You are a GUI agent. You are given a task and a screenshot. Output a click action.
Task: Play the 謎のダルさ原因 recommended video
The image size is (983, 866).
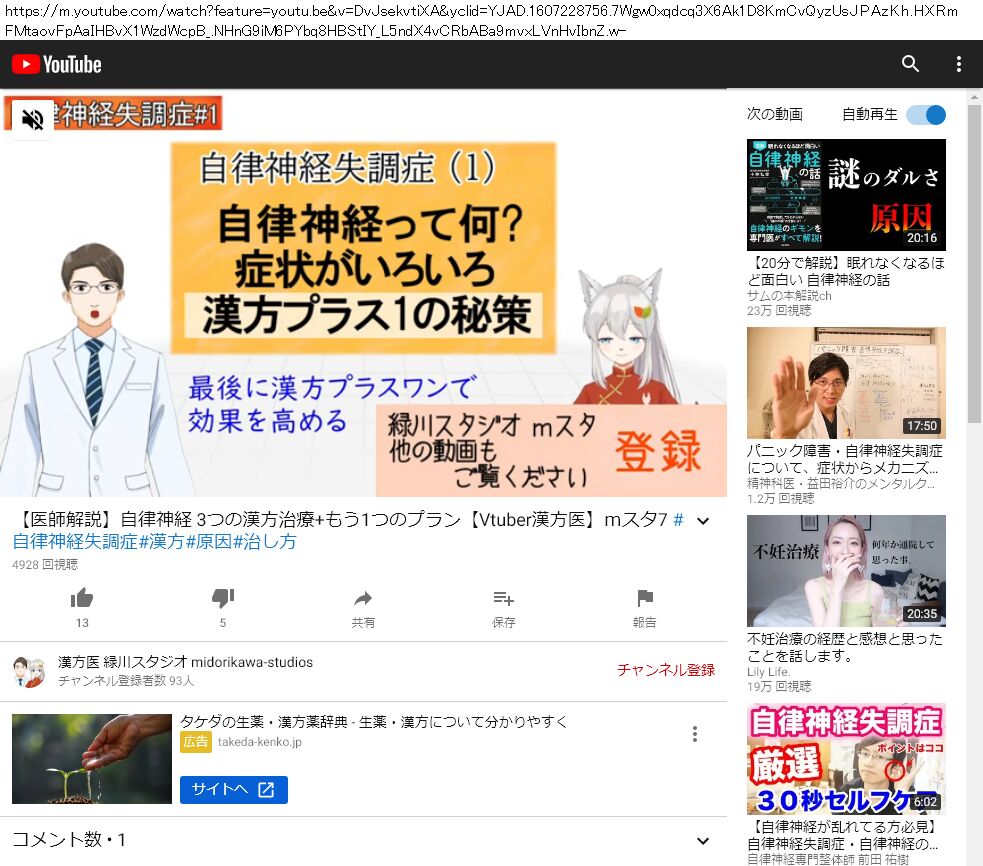point(846,194)
